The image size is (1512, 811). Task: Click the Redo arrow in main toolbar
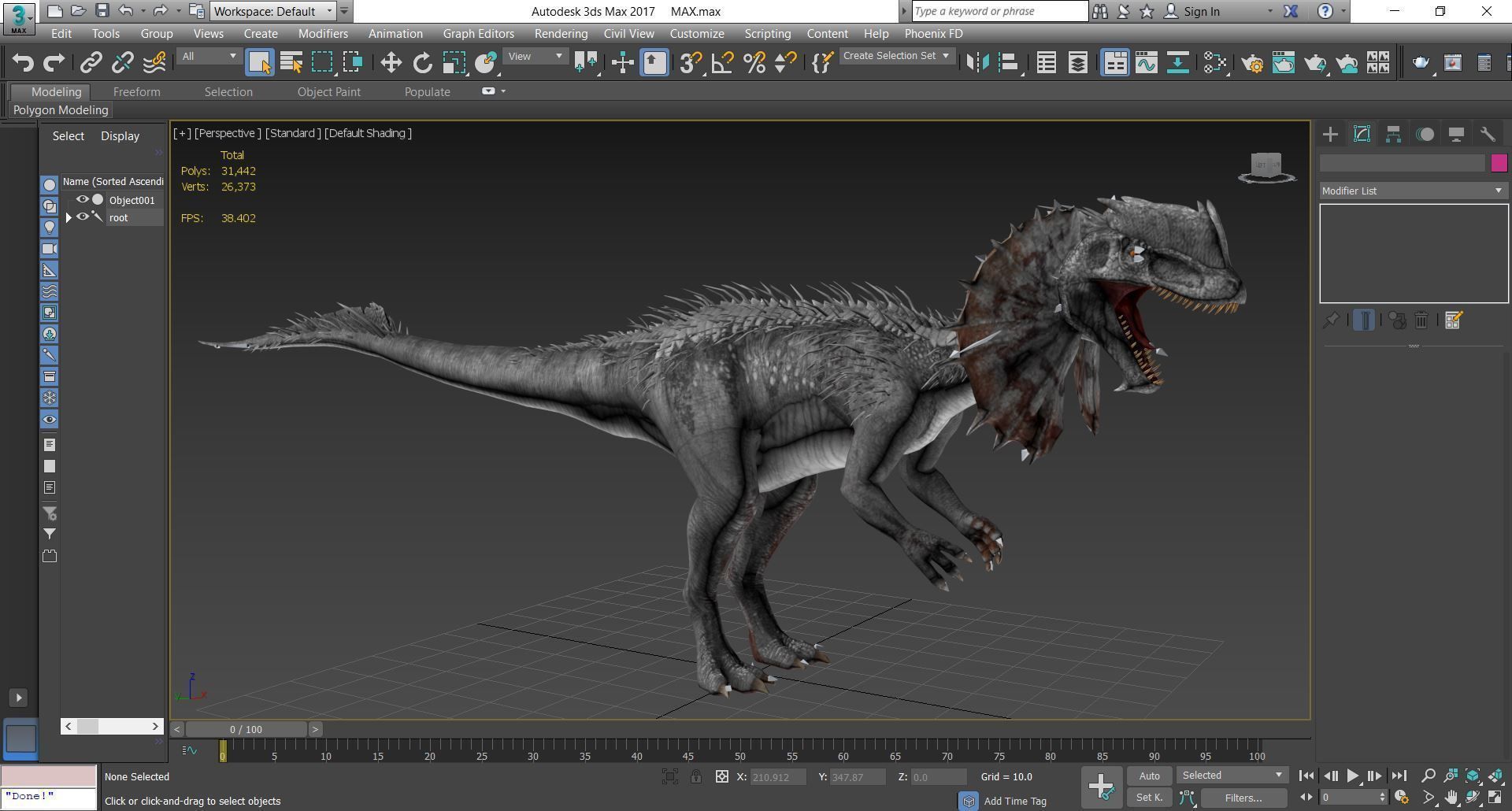click(54, 62)
